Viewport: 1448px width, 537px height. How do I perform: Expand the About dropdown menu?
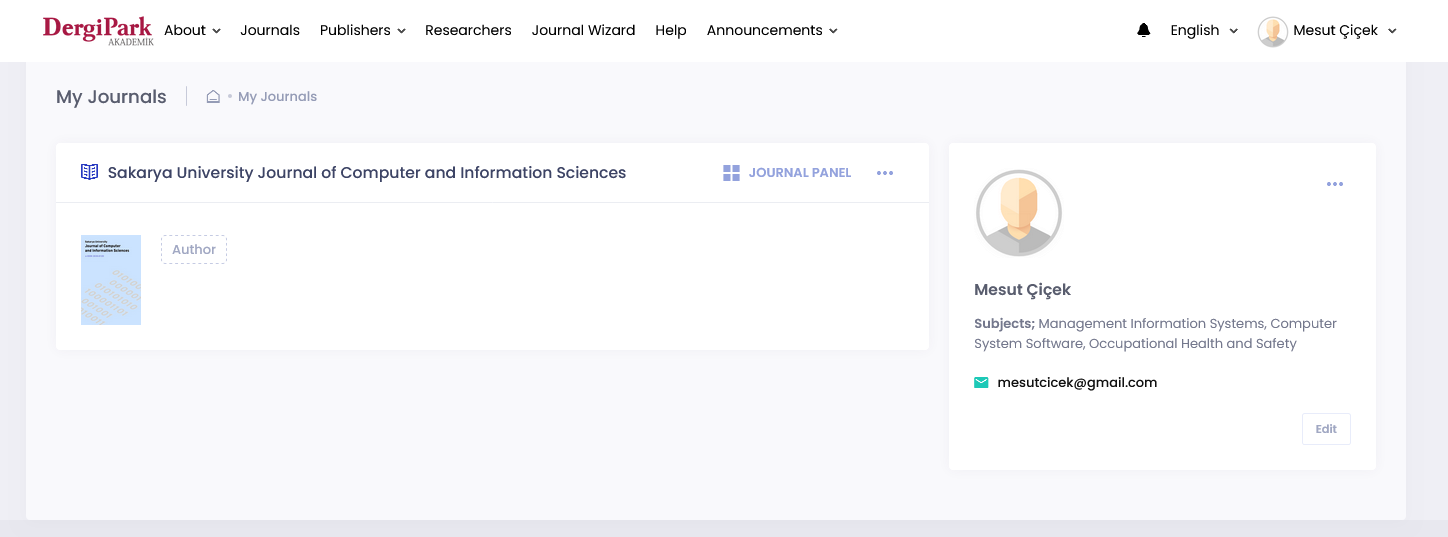[192, 31]
